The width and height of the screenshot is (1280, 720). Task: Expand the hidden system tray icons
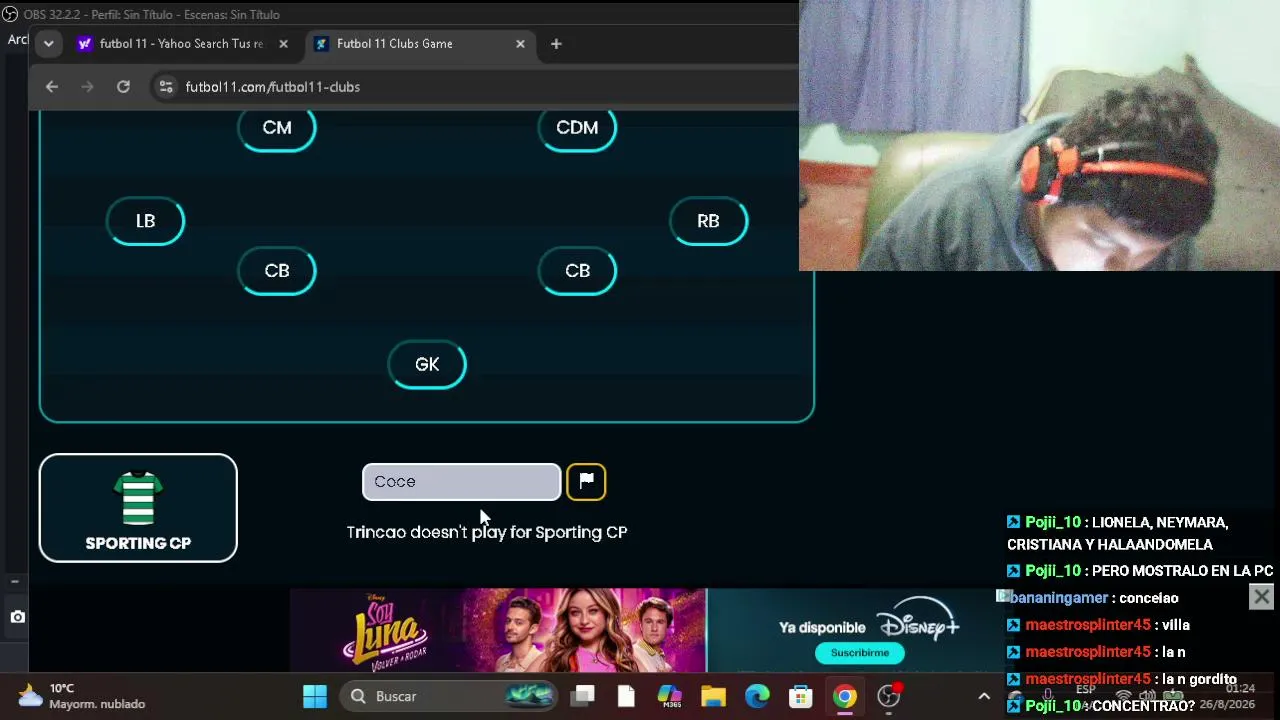pyautogui.click(x=984, y=696)
